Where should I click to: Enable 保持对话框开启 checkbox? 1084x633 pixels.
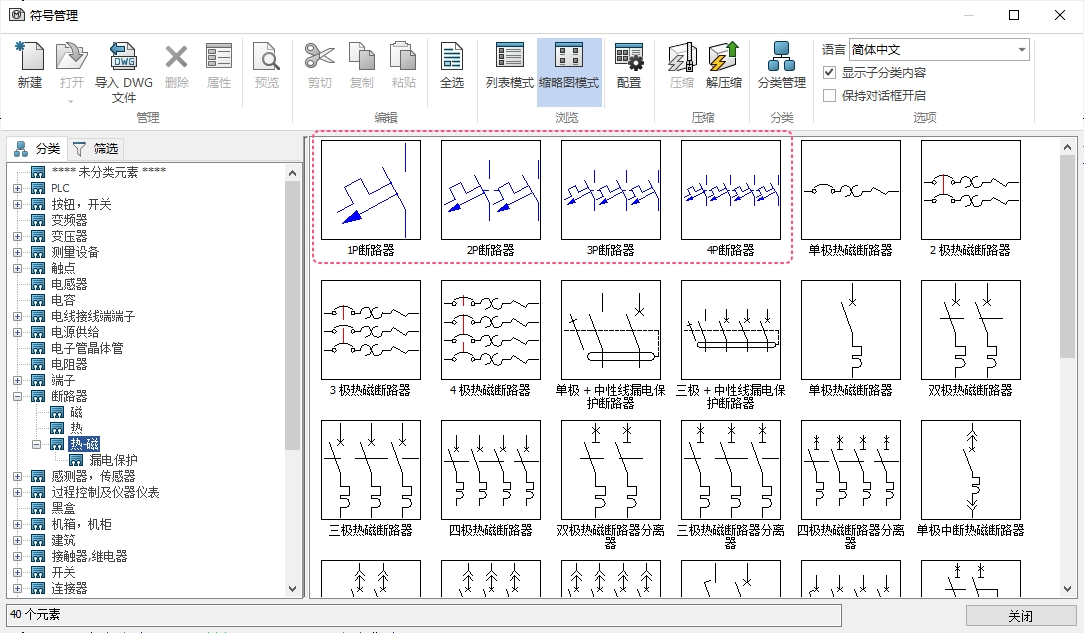pyautogui.click(x=829, y=96)
